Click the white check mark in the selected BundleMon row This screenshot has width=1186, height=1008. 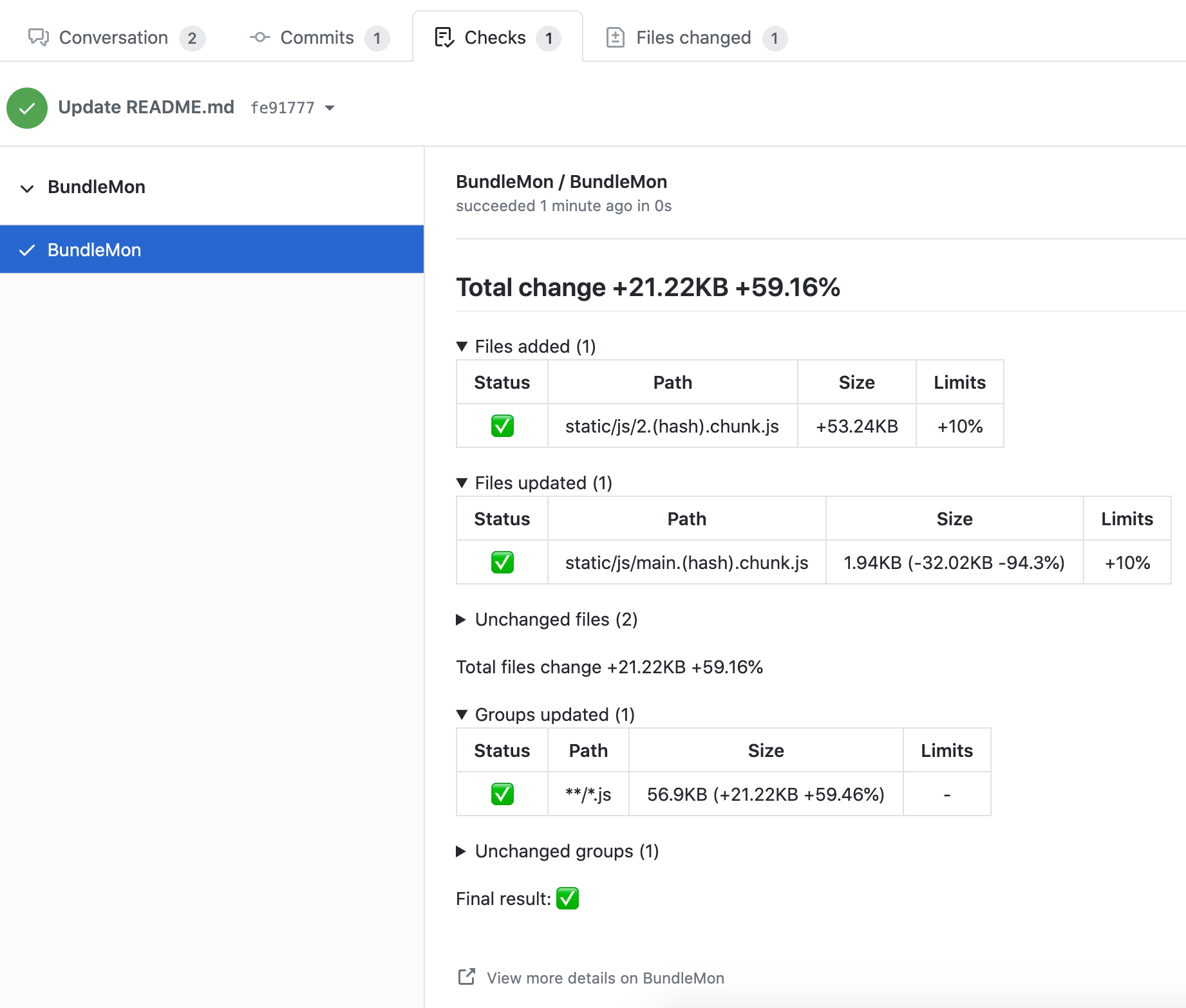pos(27,250)
